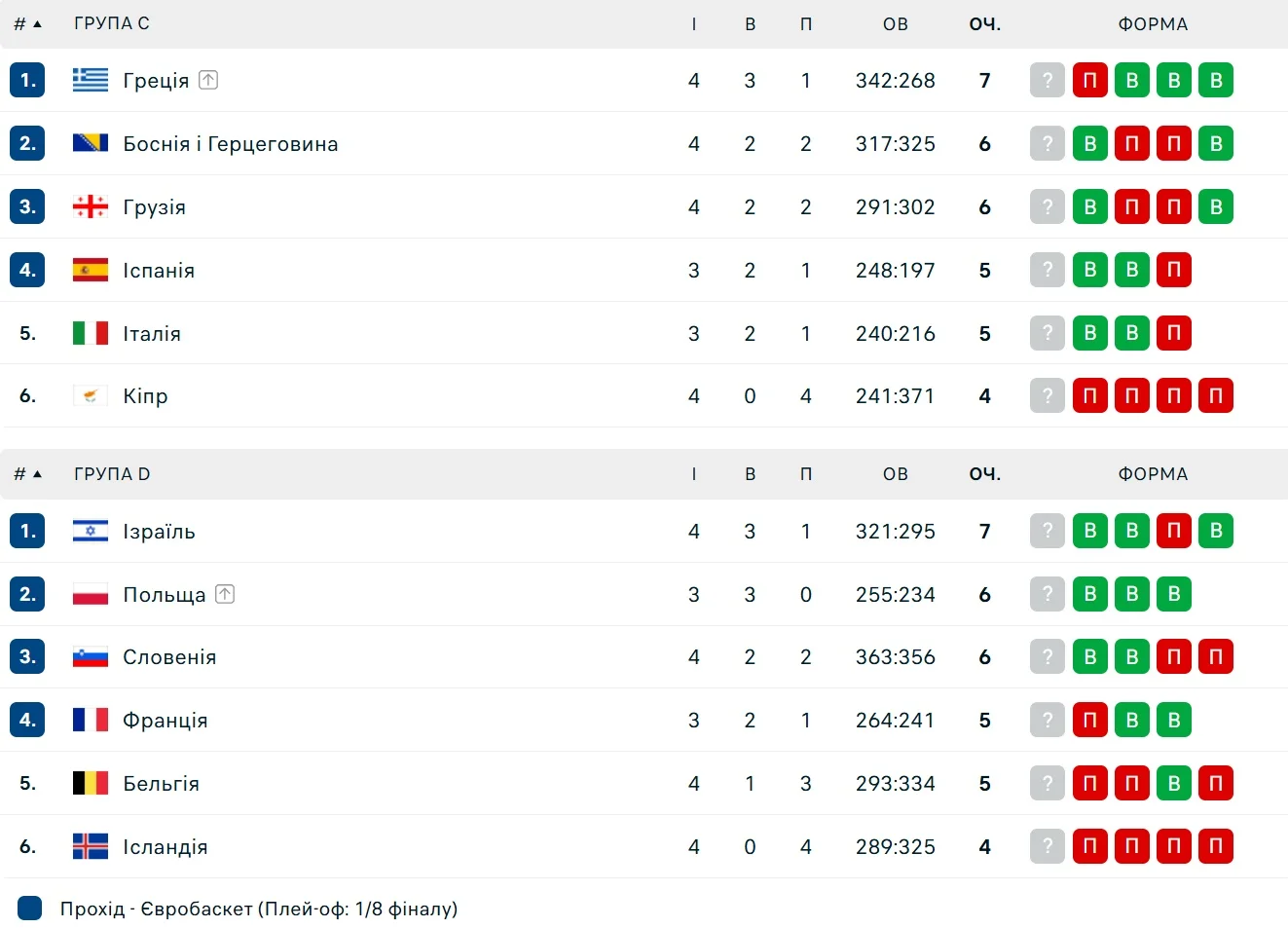
Task: Click Бельгія's green В win badge
Action: coord(1174,783)
